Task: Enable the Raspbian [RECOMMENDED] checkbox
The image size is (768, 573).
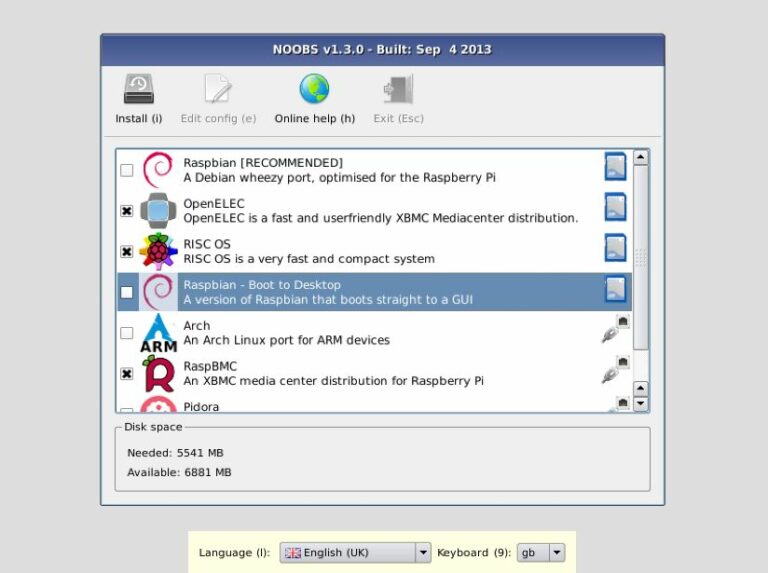Action: tap(127, 171)
